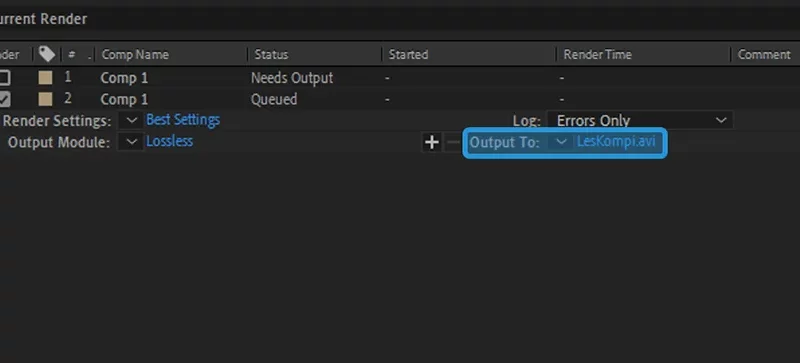Image resolution: width=800 pixels, height=363 pixels.
Task: Open Render Settings template dropdown arrow
Action: [x=131, y=120]
